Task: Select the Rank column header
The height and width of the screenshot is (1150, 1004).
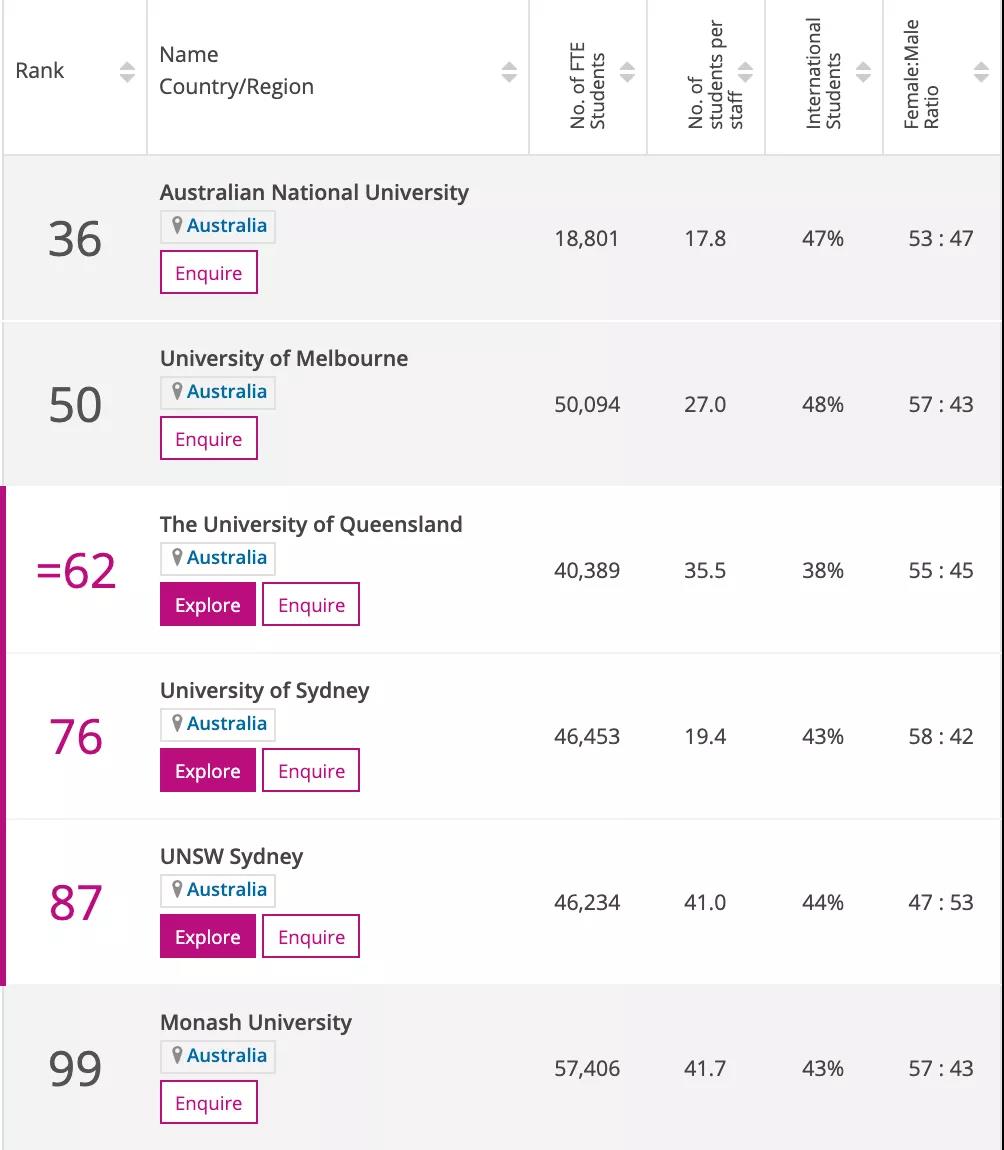Action: point(40,71)
